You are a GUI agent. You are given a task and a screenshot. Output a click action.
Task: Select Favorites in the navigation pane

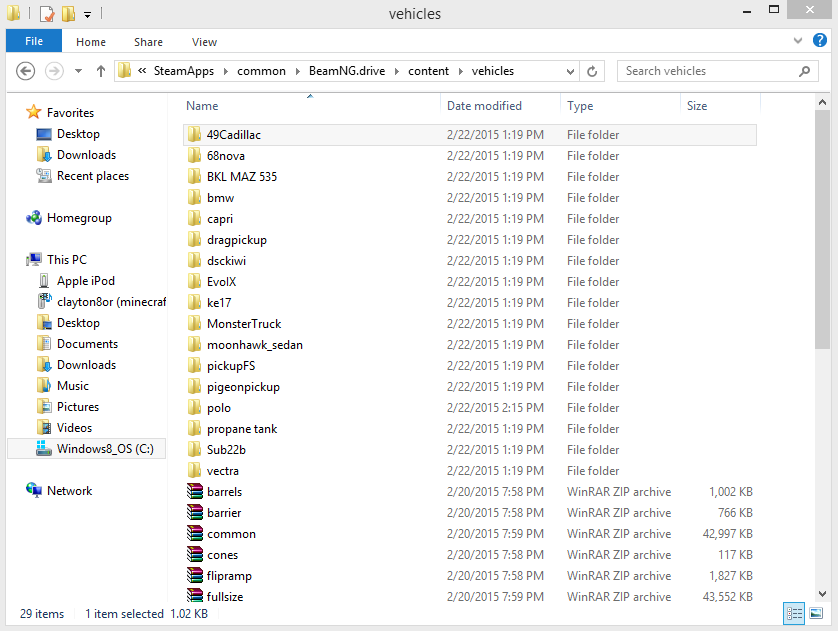coord(70,113)
